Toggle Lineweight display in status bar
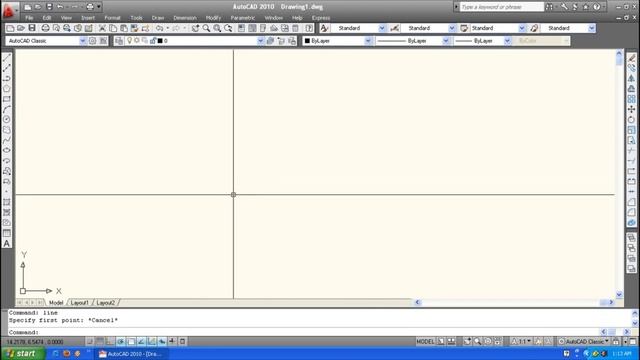Viewport: 640px width, 360px height. 172,341
